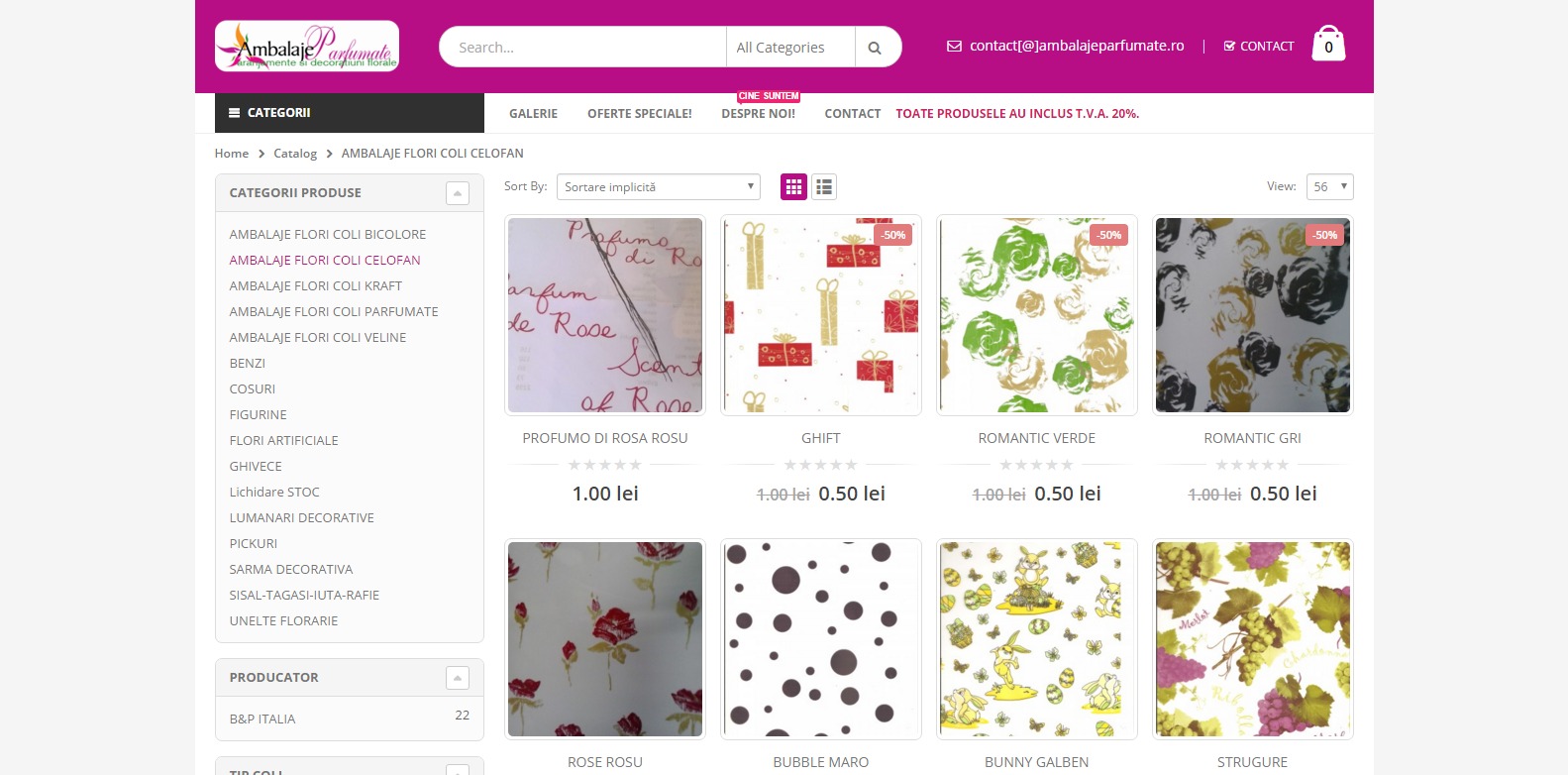Screen dimensions: 1568x775
Task: Open the Sort By dropdown
Action: click(x=658, y=186)
